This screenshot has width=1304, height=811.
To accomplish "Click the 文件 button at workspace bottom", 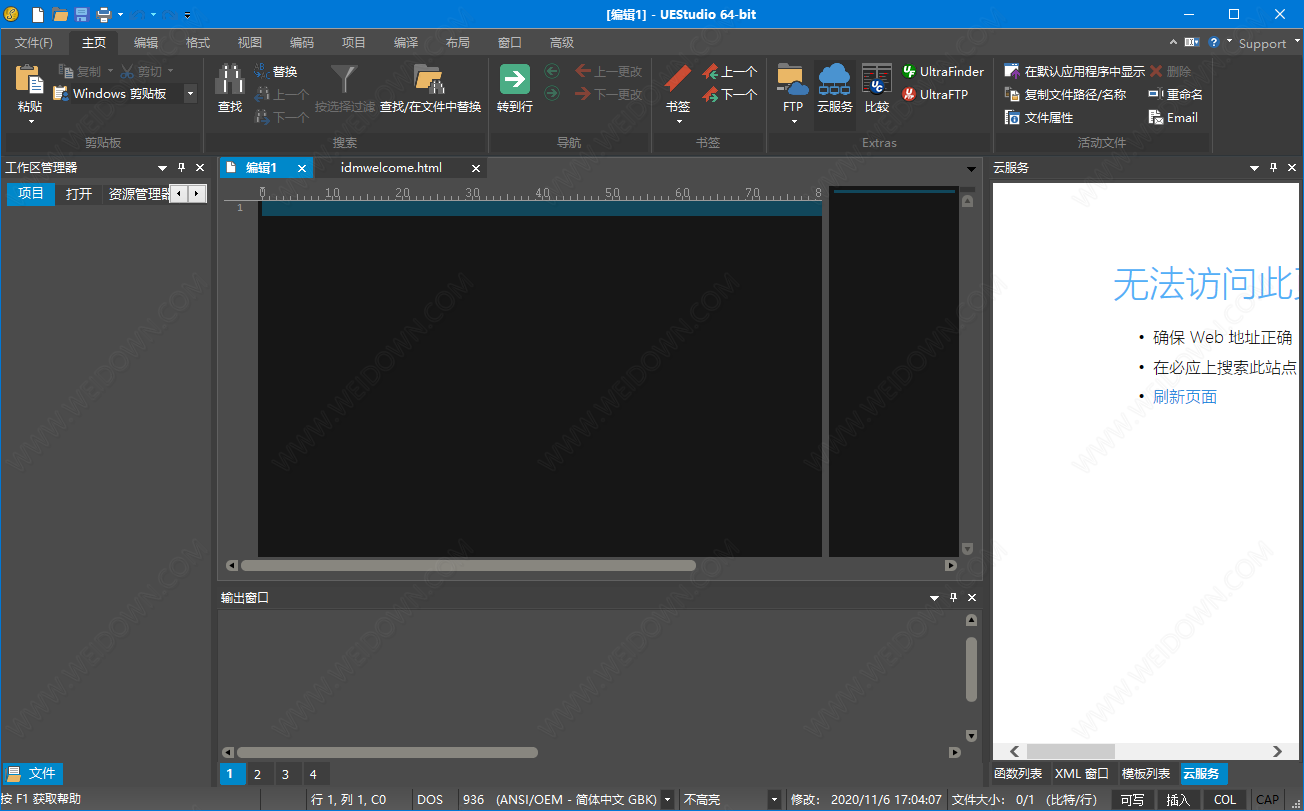I will pos(33,773).
